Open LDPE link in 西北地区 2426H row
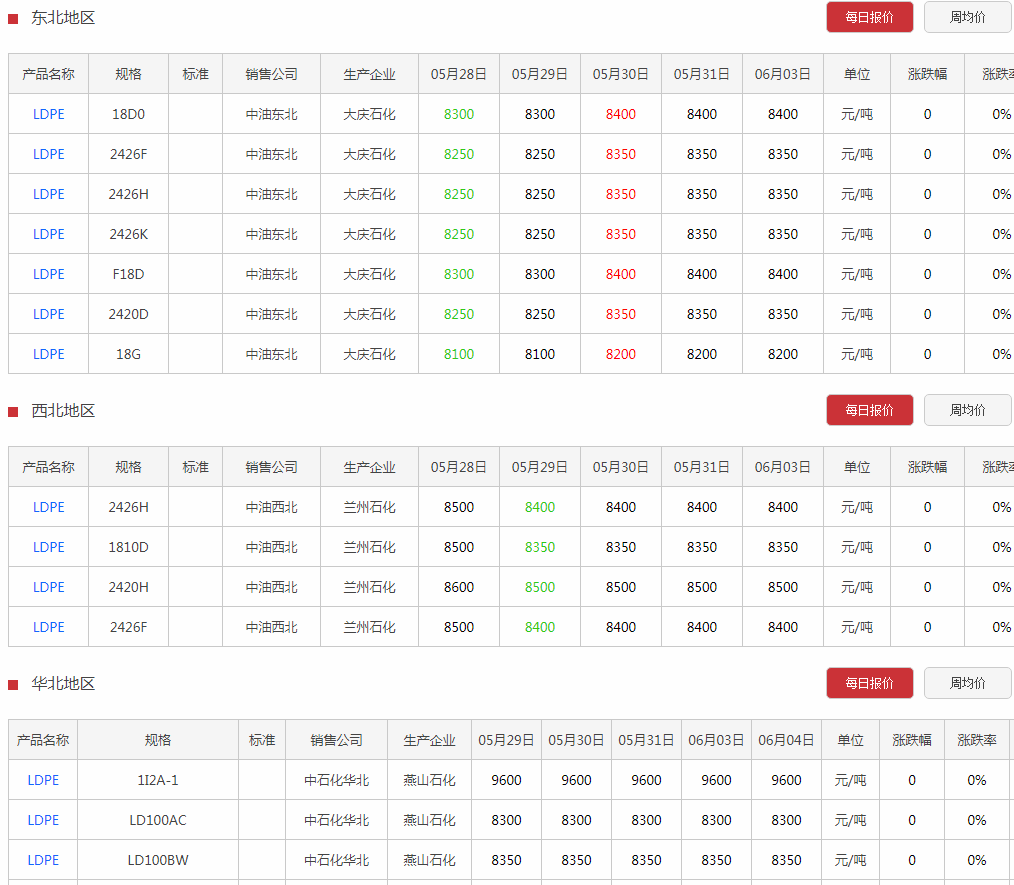Viewport: 1014px width, 885px height. click(49, 507)
